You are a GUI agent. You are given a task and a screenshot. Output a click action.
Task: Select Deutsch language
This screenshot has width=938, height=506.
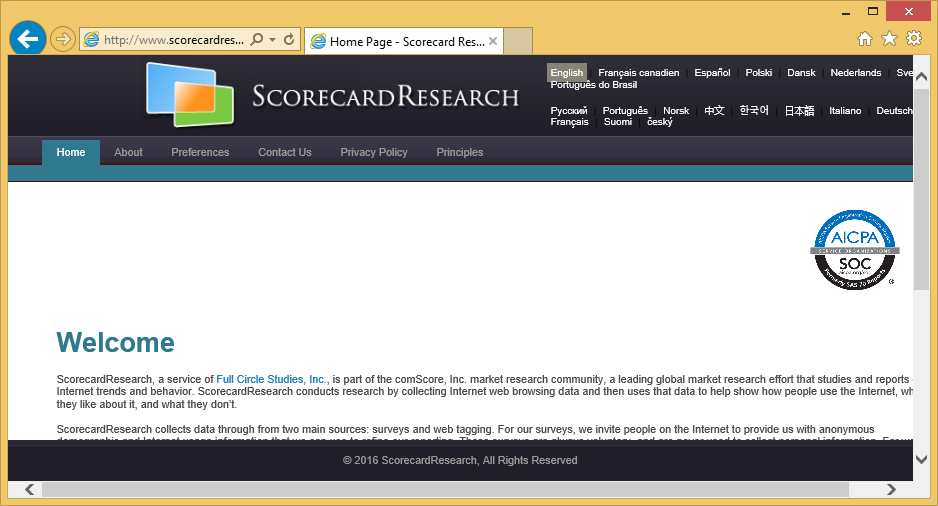pos(894,111)
